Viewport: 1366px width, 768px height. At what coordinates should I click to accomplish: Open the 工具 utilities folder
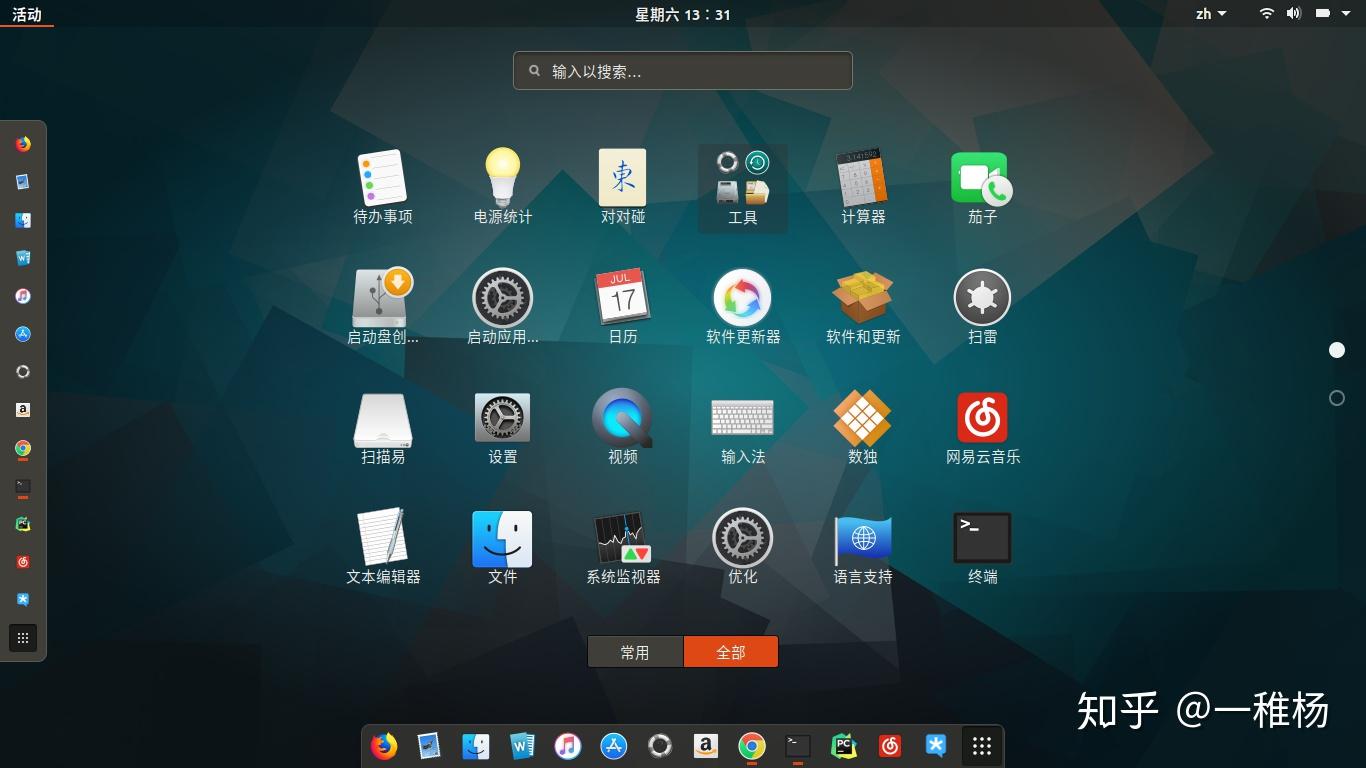pyautogui.click(x=743, y=188)
